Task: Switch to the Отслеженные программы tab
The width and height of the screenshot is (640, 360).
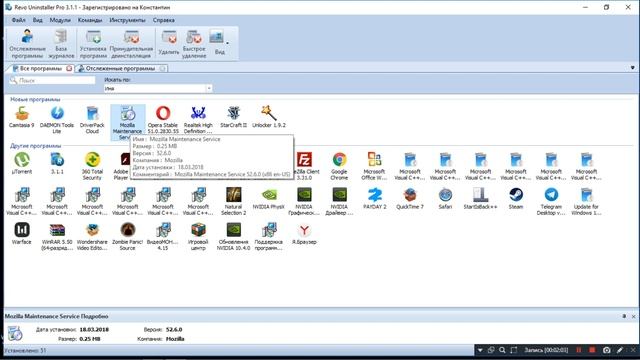Action: (x=120, y=69)
